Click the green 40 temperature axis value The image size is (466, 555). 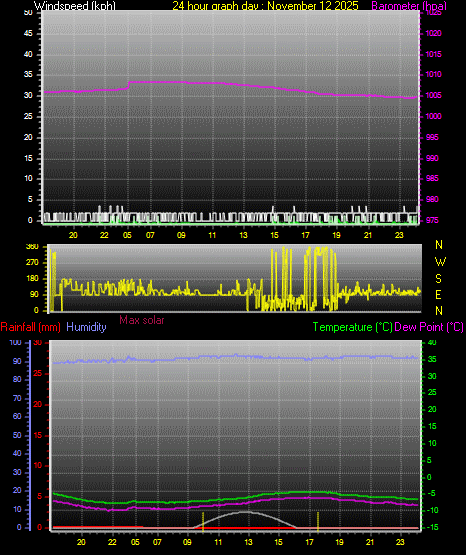pos(432,343)
